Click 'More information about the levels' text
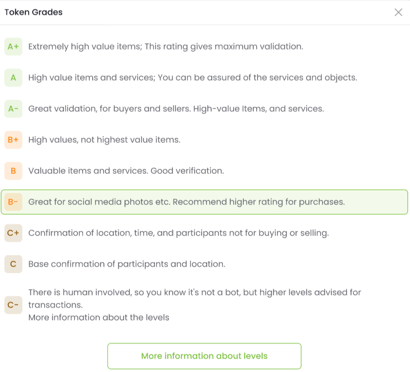410x372 pixels. pyautogui.click(x=99, y=317)
